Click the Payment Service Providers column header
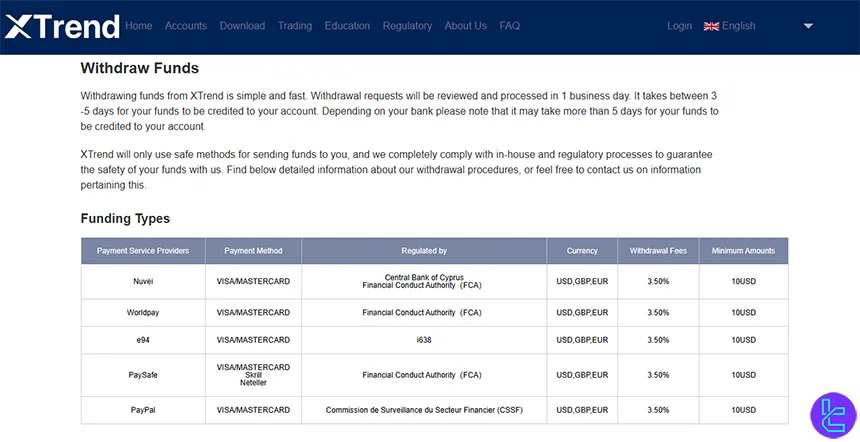 coord(143,251)
